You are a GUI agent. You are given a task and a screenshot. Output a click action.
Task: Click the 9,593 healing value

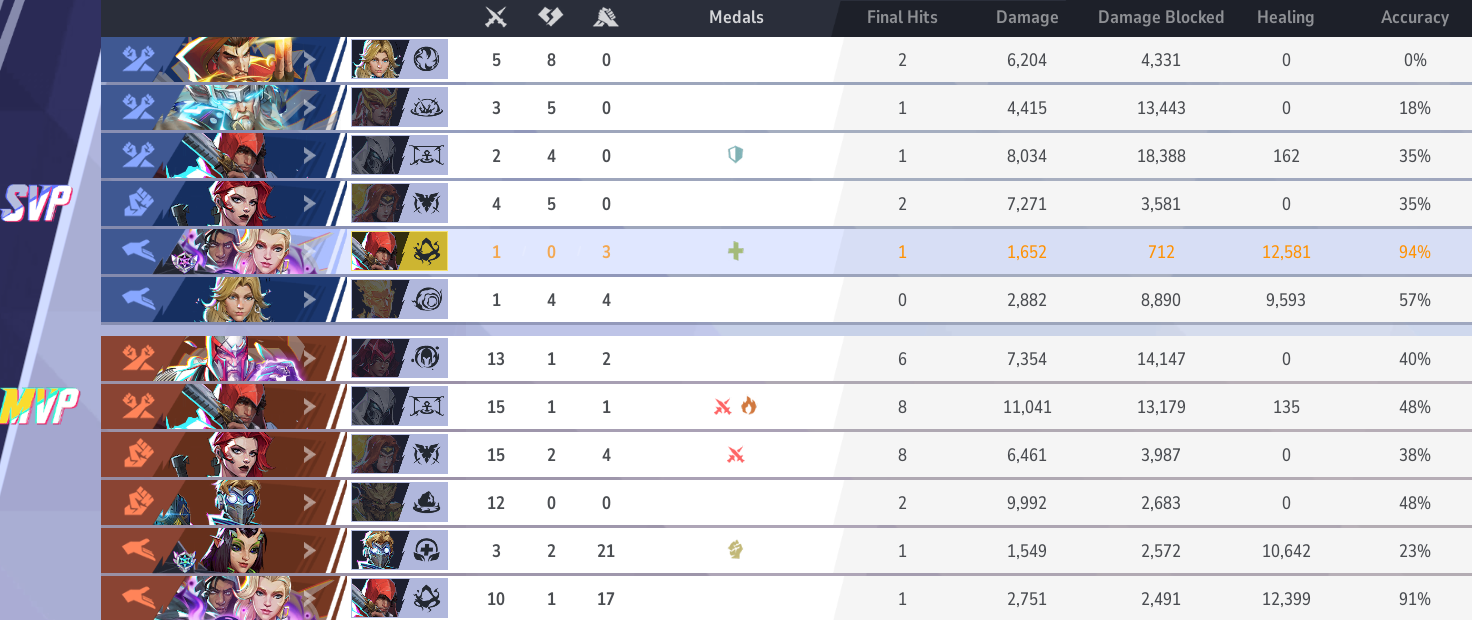click(x=1285, y=300)
